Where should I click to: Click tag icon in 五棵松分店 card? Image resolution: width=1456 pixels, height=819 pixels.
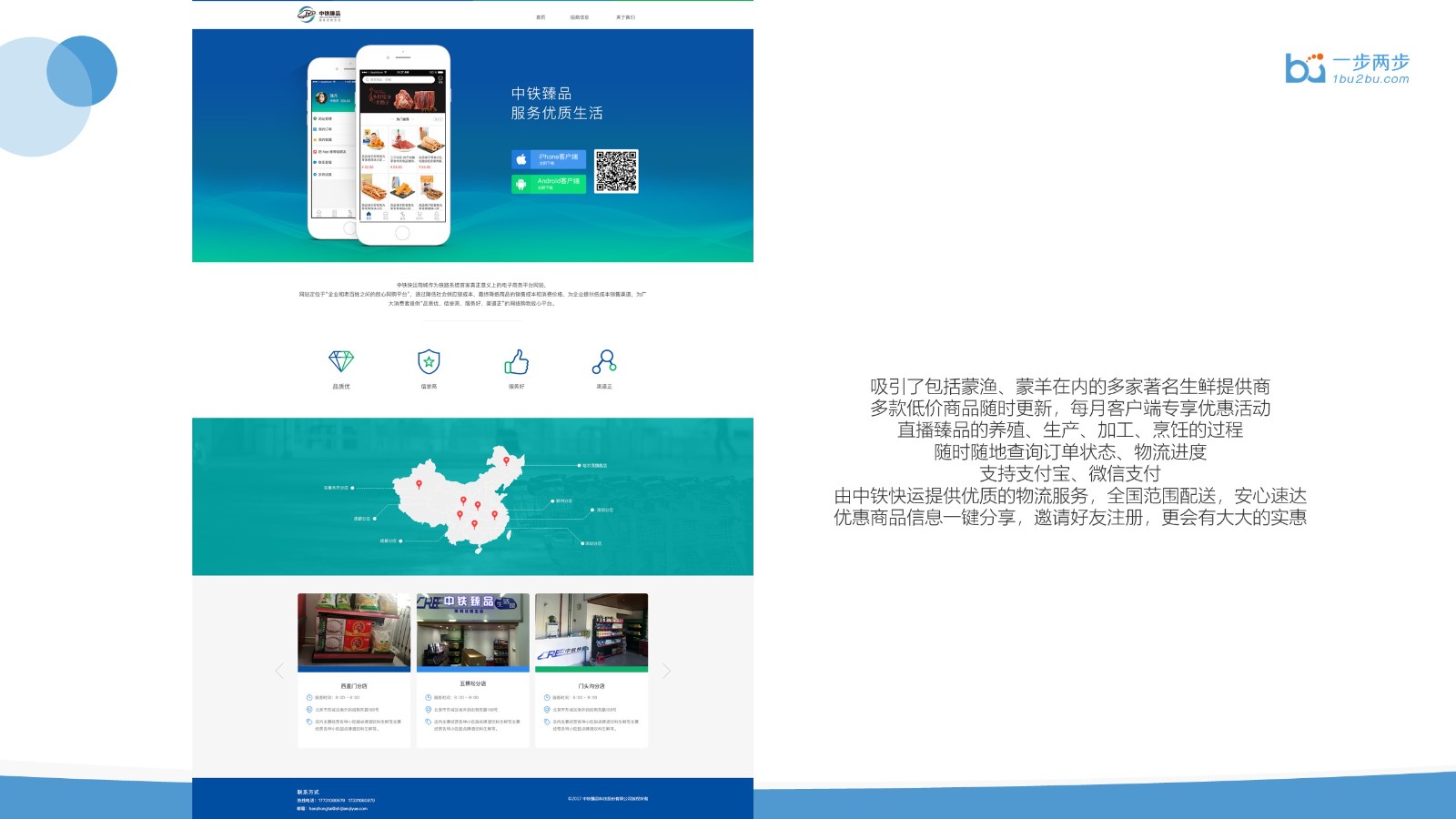point(428,722)
